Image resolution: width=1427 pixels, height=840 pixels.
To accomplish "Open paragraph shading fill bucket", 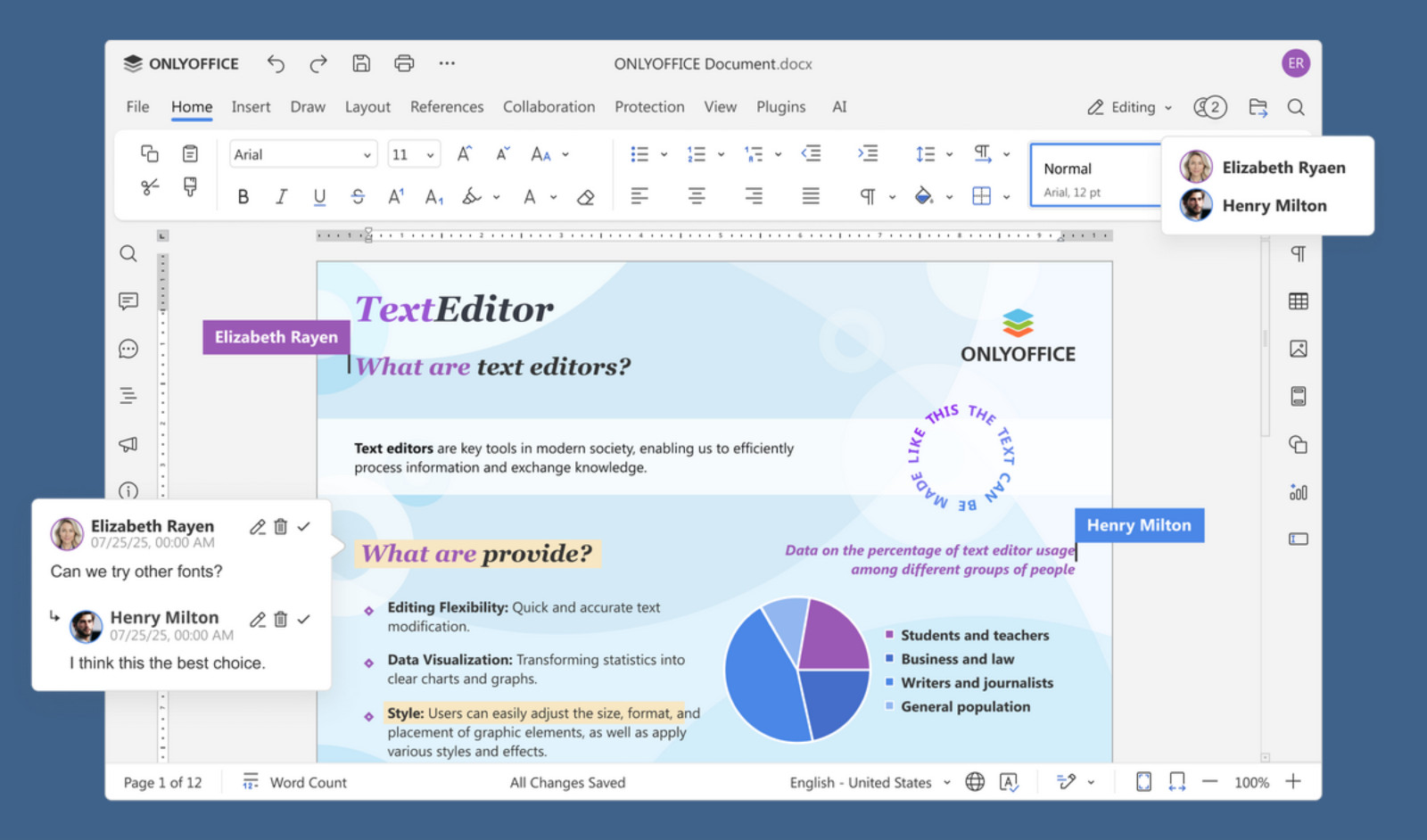I will [924, 196].
